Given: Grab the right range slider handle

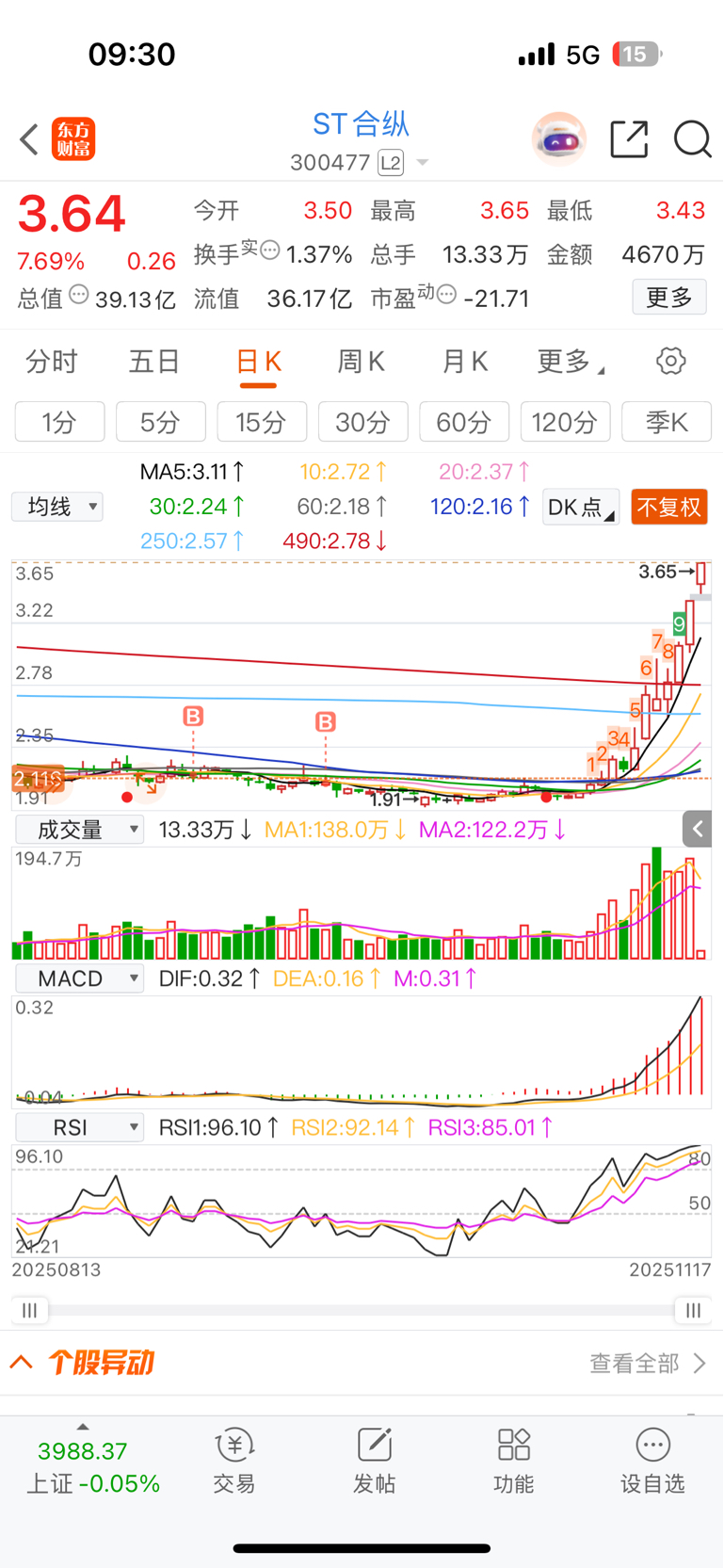Looking at the screenshot, I should click(693, 1310).
